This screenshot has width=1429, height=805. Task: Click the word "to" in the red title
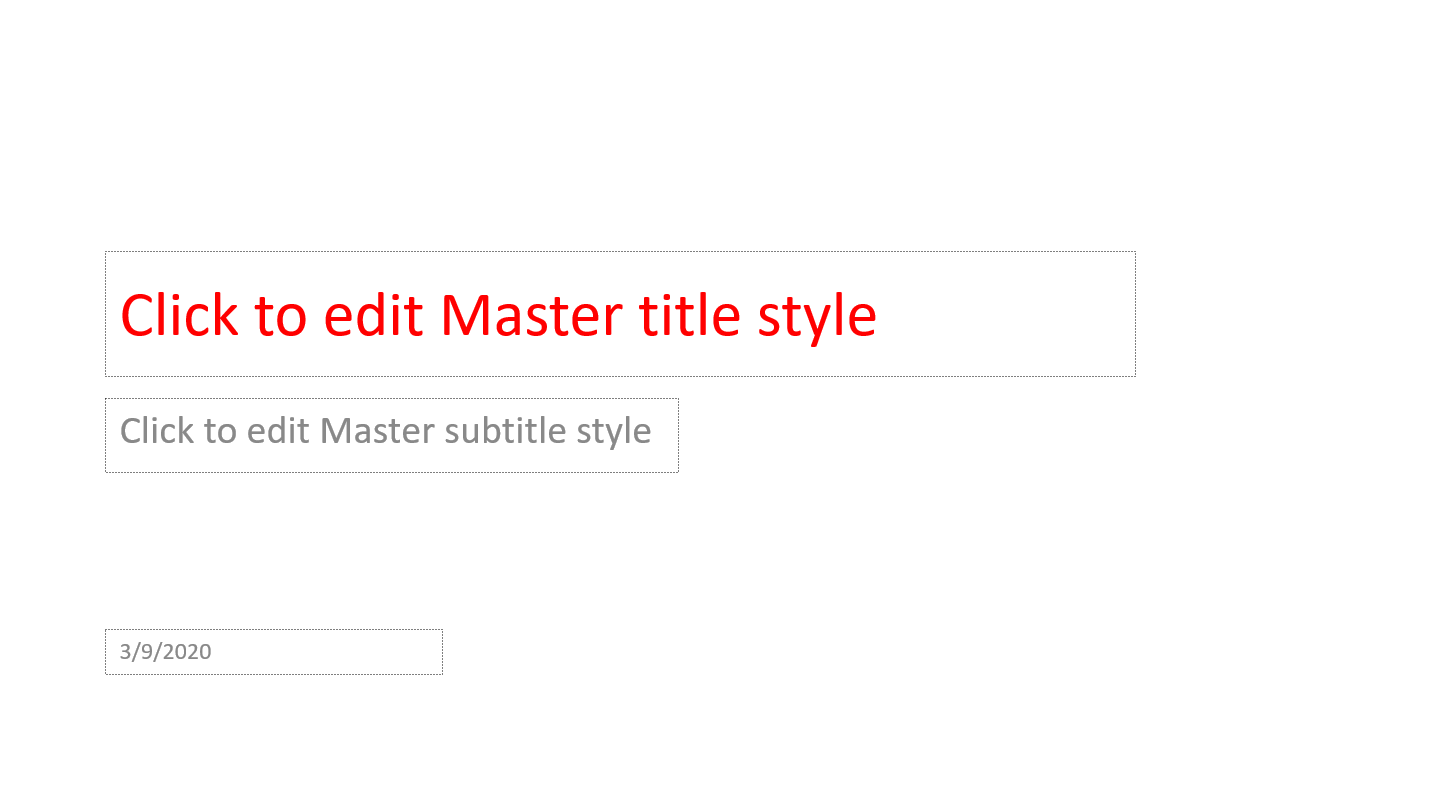[x=280, y=316]
